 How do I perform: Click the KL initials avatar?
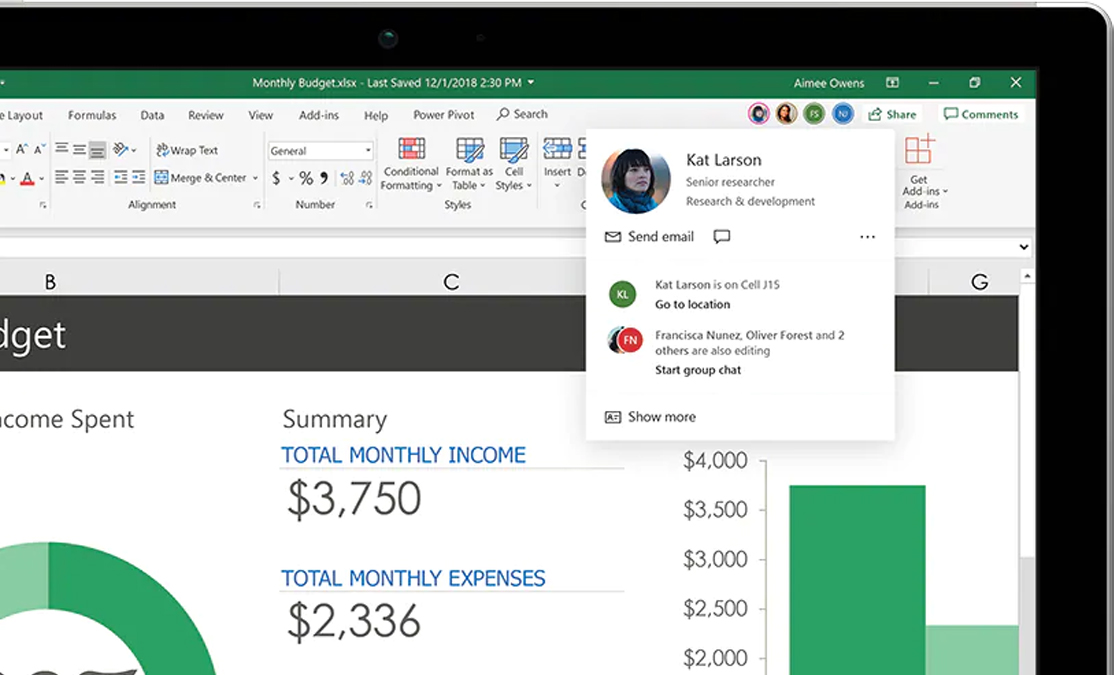pos(622,294)
